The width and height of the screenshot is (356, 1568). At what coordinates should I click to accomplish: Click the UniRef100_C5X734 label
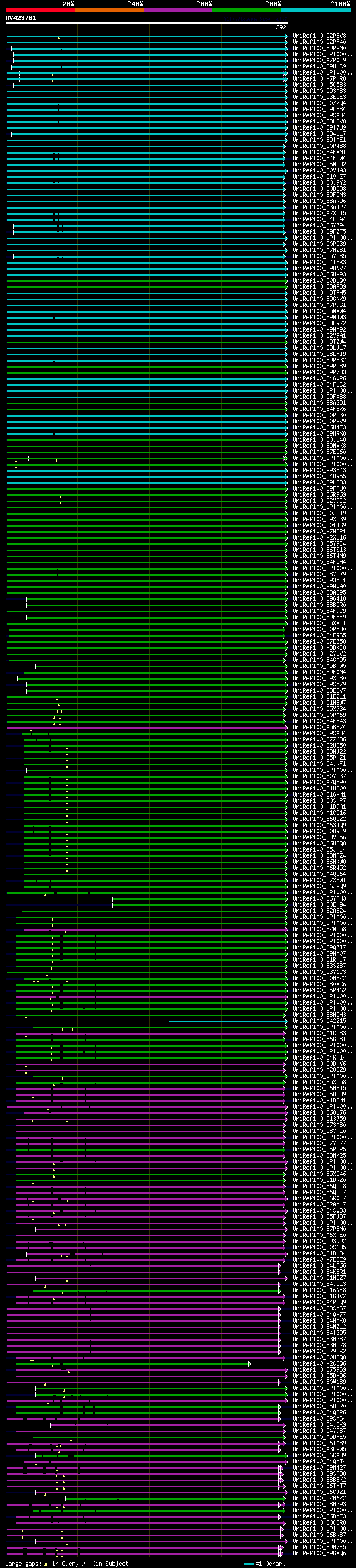(319, 709)
